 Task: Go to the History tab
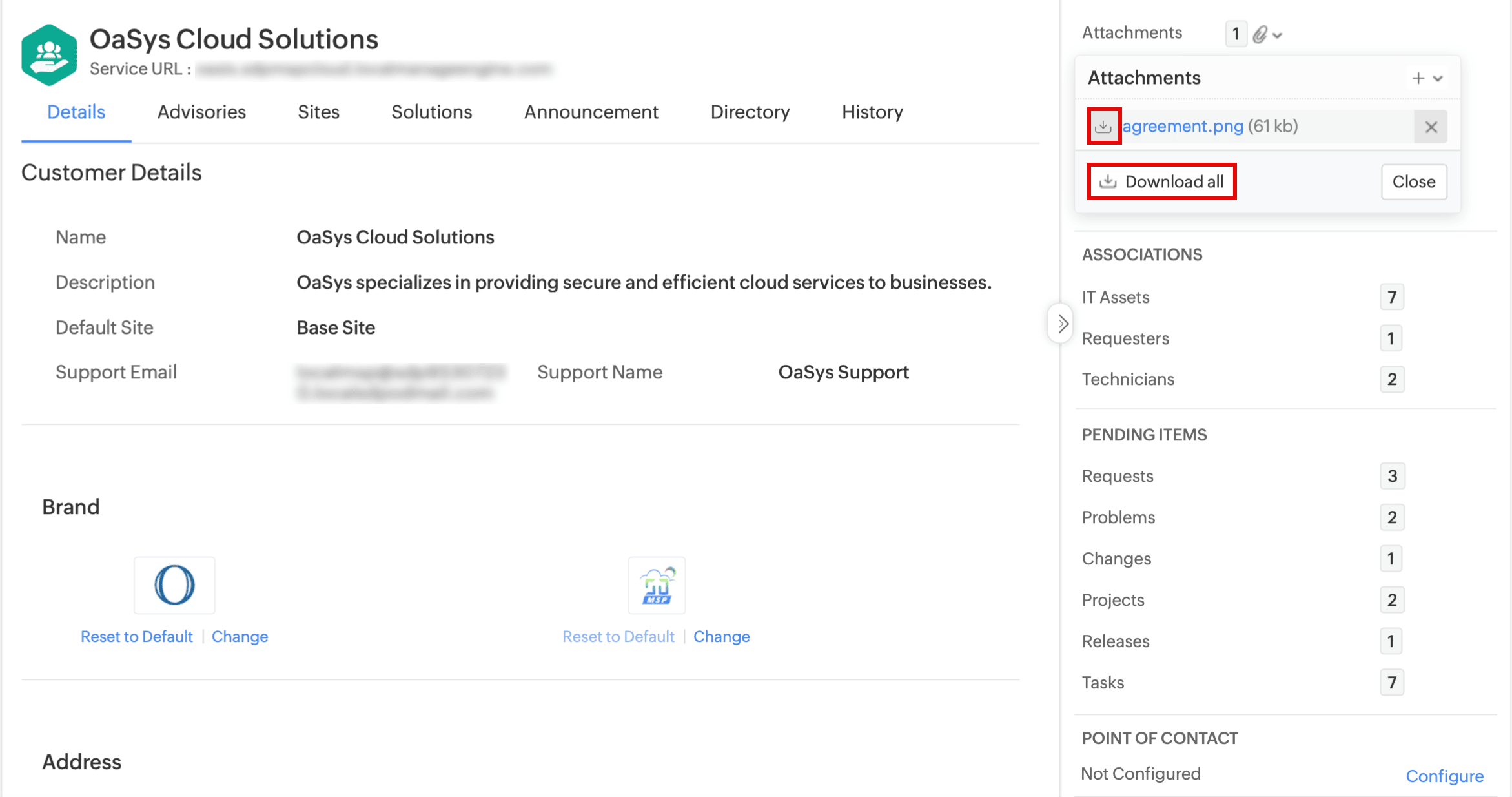[x=872, y=112]
